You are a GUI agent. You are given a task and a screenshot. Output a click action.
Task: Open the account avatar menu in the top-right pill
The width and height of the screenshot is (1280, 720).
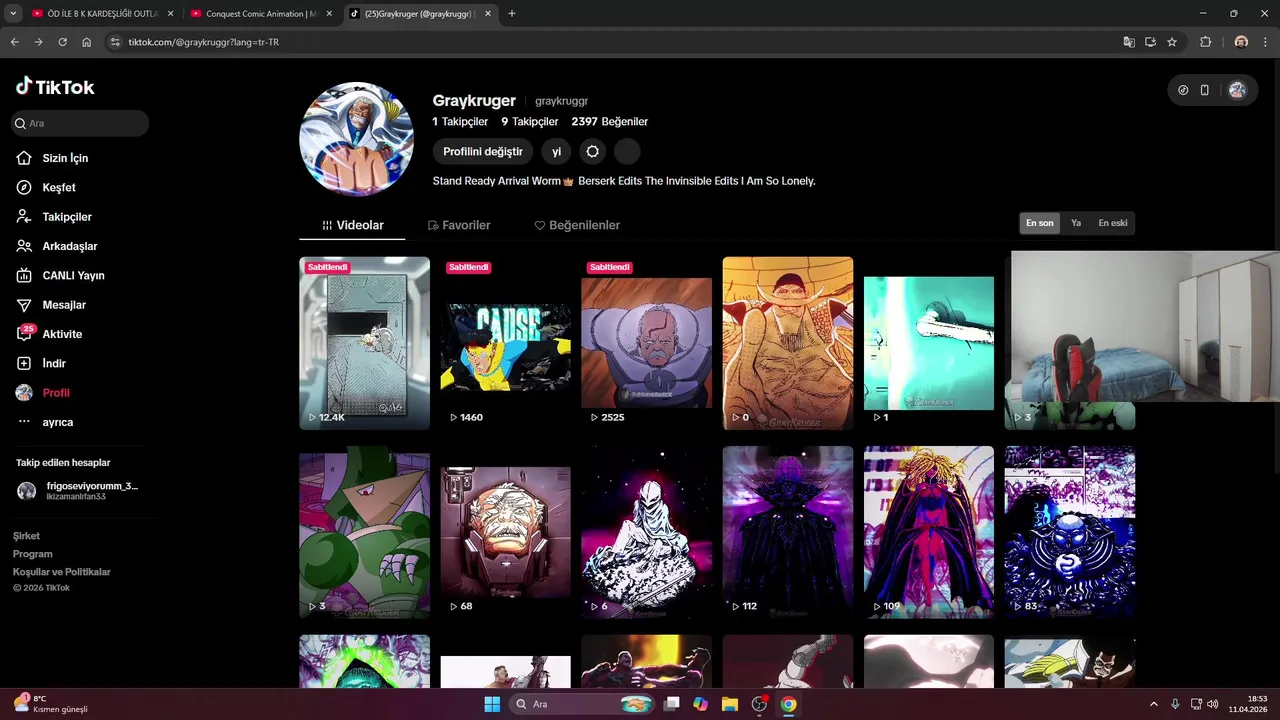1237,90
